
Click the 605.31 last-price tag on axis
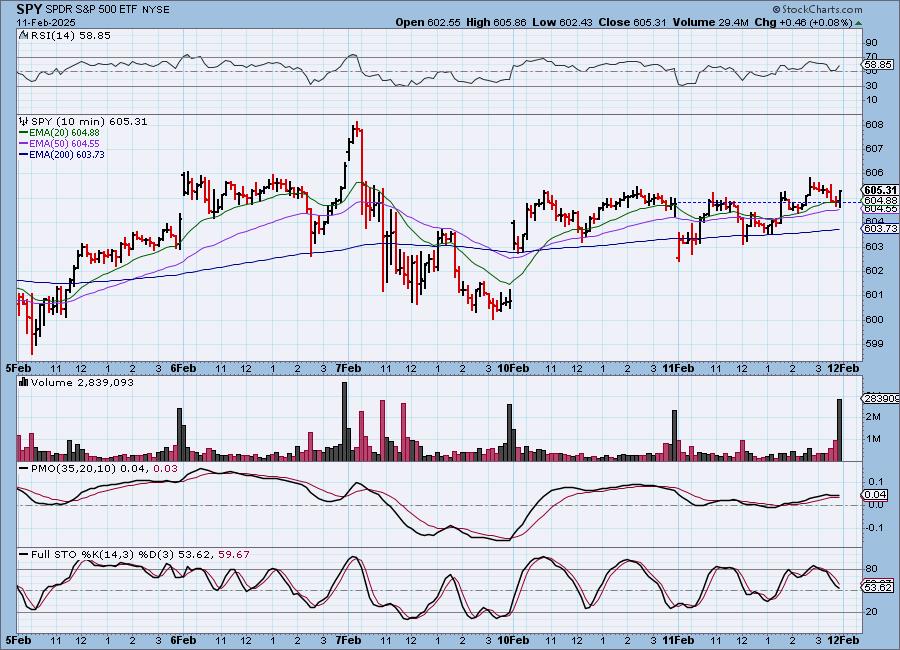coord(880,190)
